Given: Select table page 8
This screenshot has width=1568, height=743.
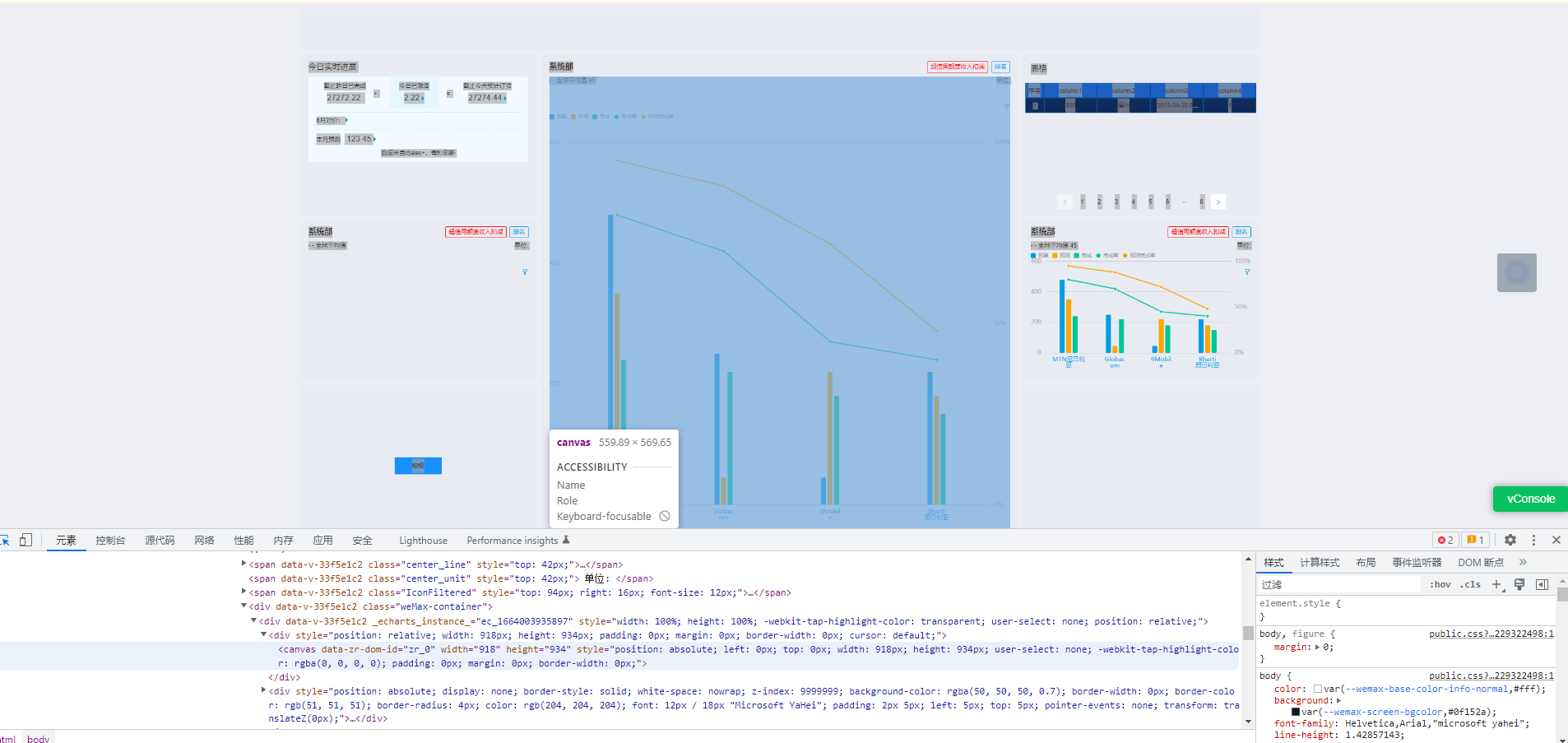Looking at the screenshot, I should [x=1201, y=202].
